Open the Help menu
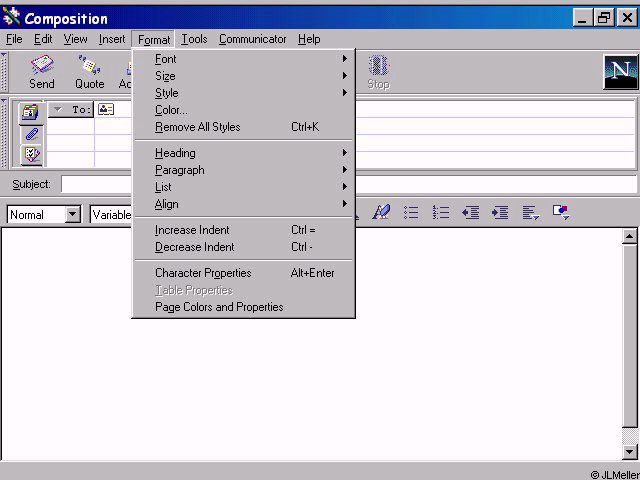 pyautogui.click(x=309, y=39)
